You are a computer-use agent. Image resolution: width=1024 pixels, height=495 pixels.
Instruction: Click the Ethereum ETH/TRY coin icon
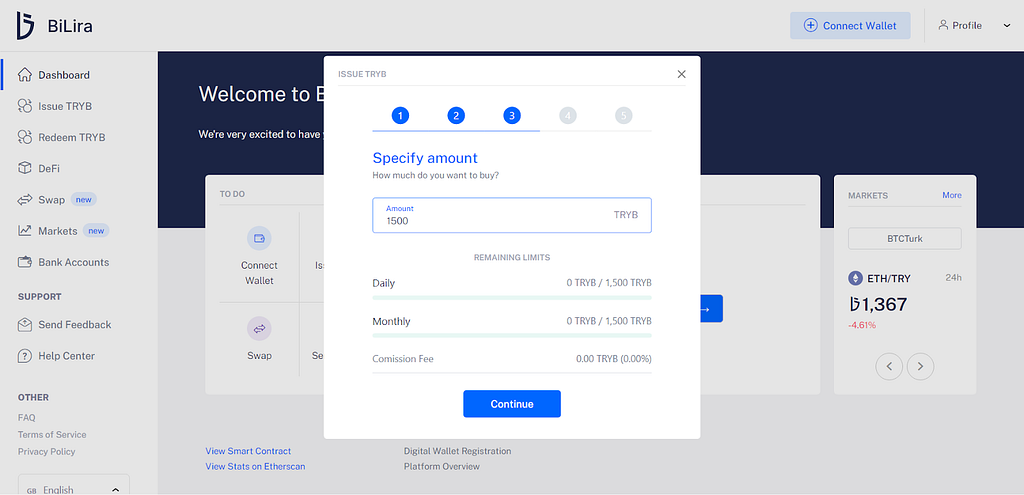coord(855,278)
